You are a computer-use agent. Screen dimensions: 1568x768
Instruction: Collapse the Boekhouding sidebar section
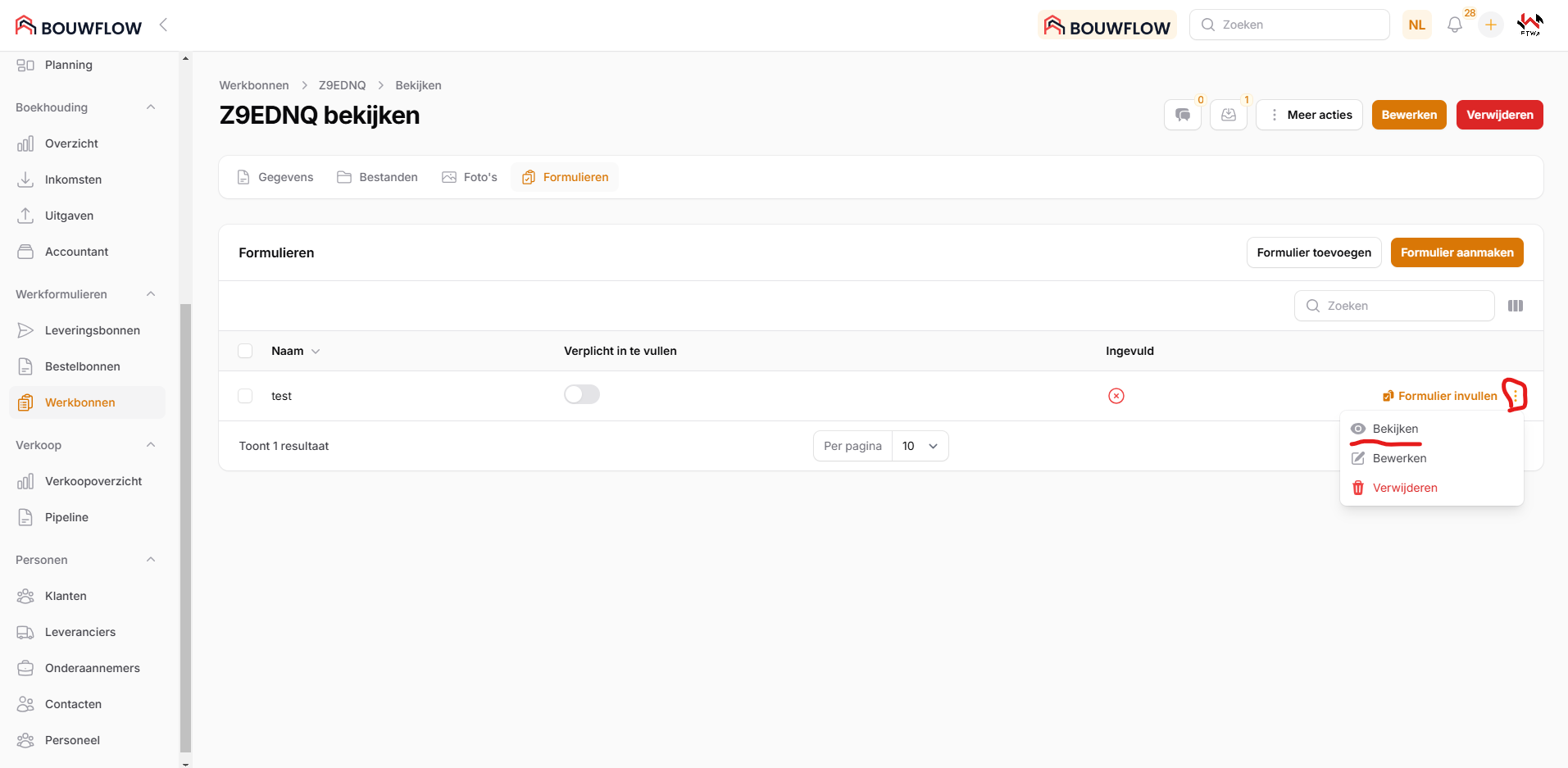[151, 107]
